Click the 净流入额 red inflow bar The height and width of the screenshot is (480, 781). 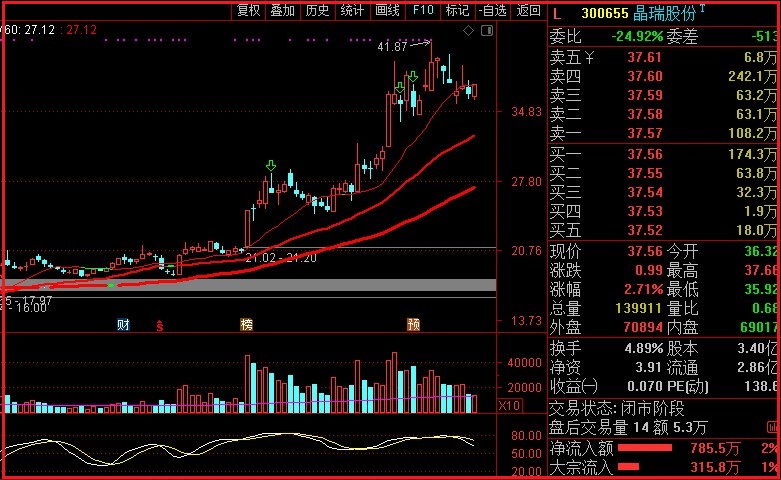tap(645, 448)
